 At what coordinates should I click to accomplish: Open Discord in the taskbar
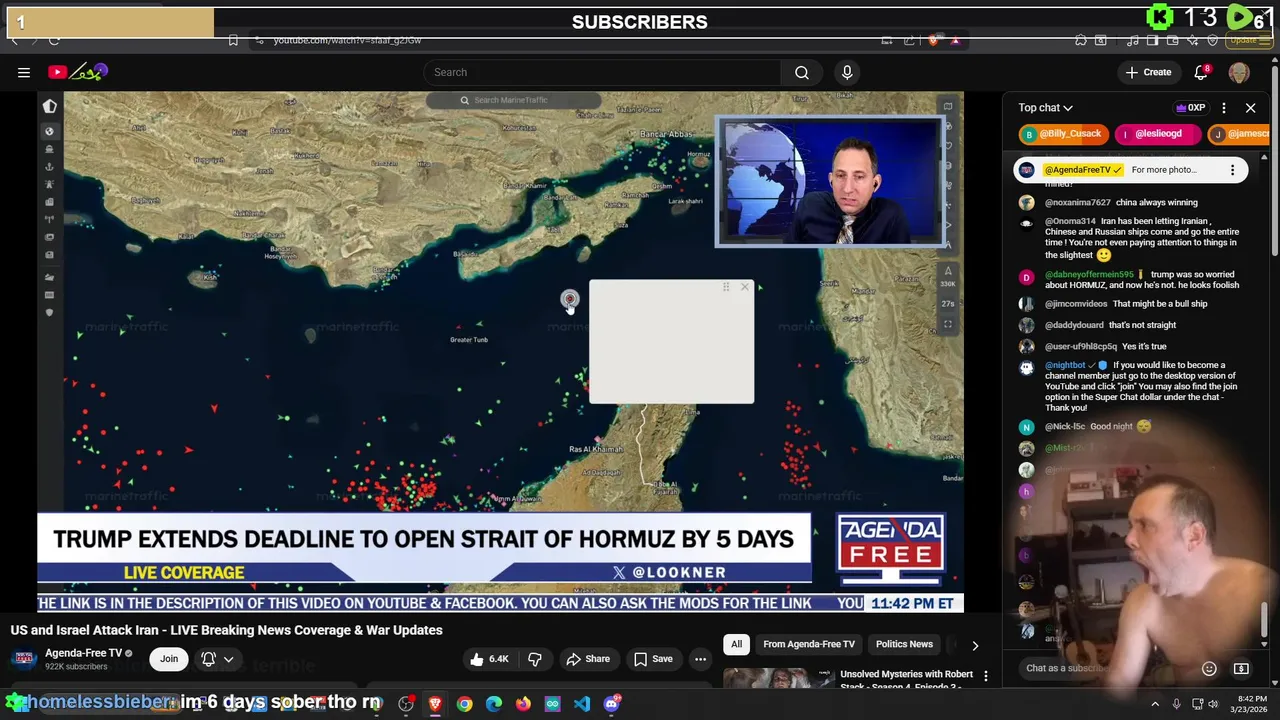pyautogui.click(x=612, y=704)
